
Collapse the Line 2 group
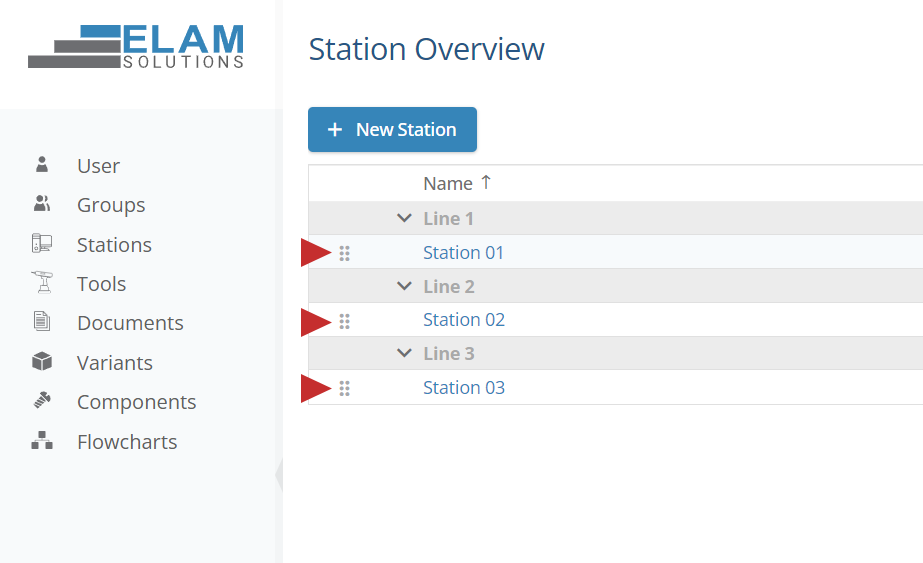click(x=404, y=286)
